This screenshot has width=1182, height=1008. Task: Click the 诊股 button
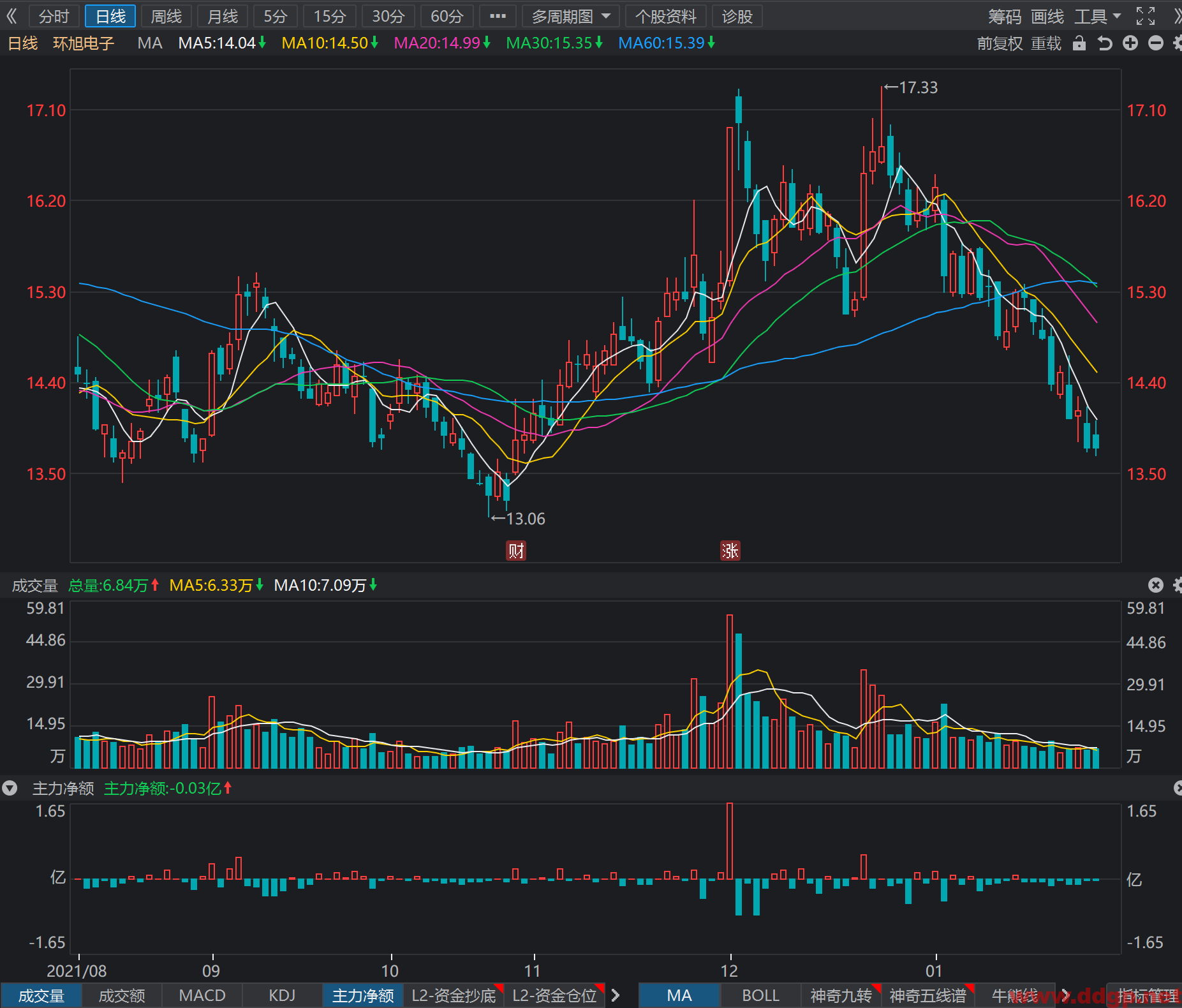737,16
